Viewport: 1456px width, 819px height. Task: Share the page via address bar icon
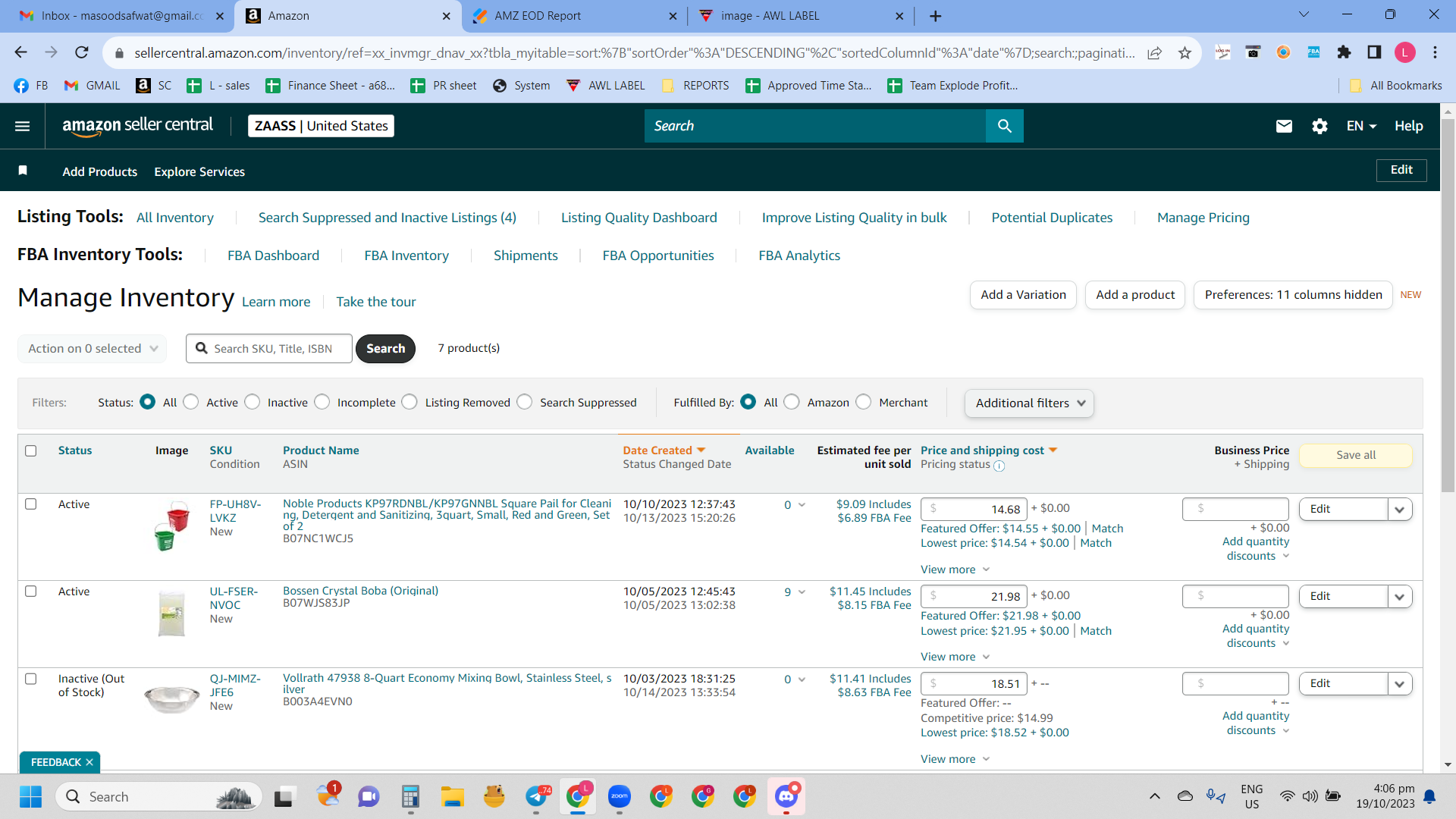tap(1154, 52)
